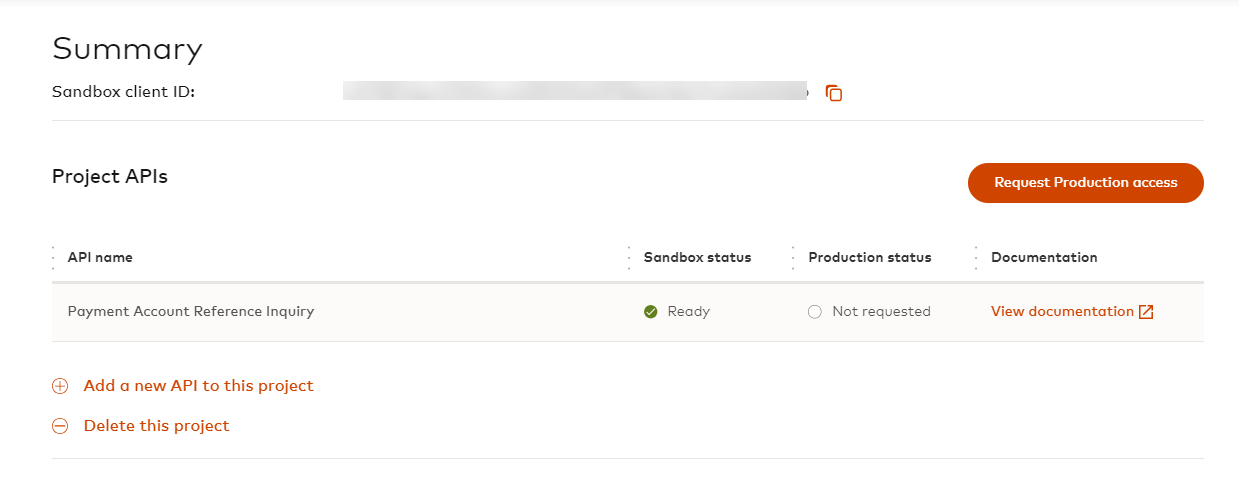
Task: Click the API name column header
Action: point(100,258)
